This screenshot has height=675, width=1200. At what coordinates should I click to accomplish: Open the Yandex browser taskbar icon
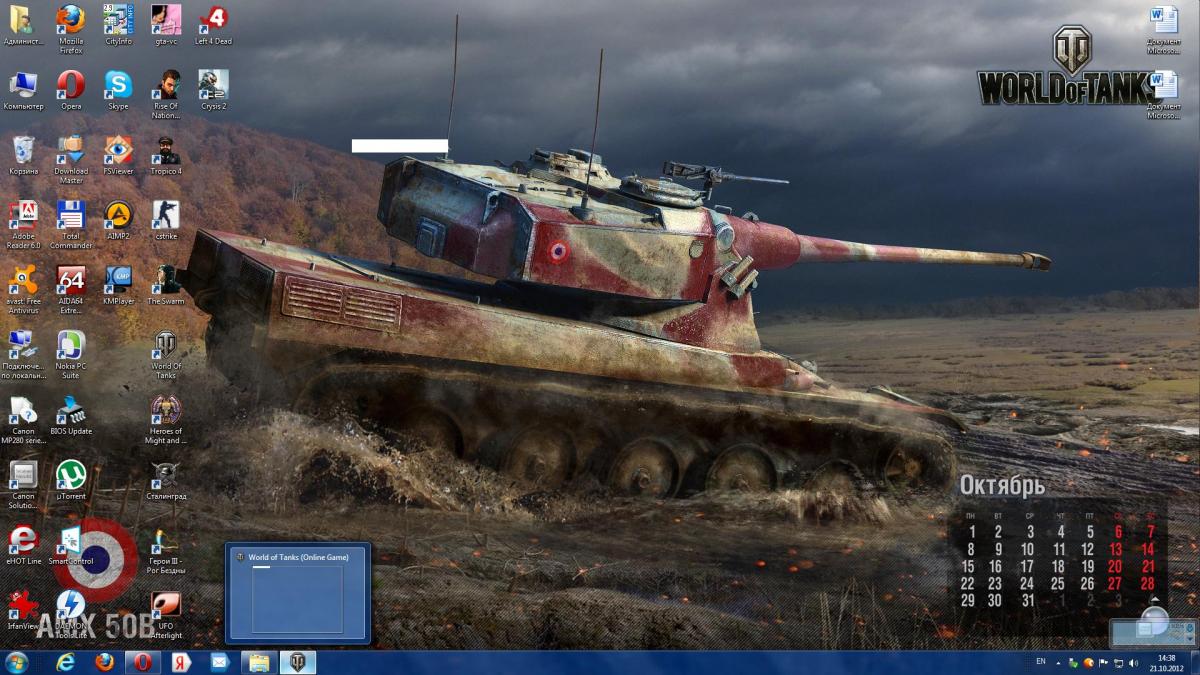(x=182, y=662)
